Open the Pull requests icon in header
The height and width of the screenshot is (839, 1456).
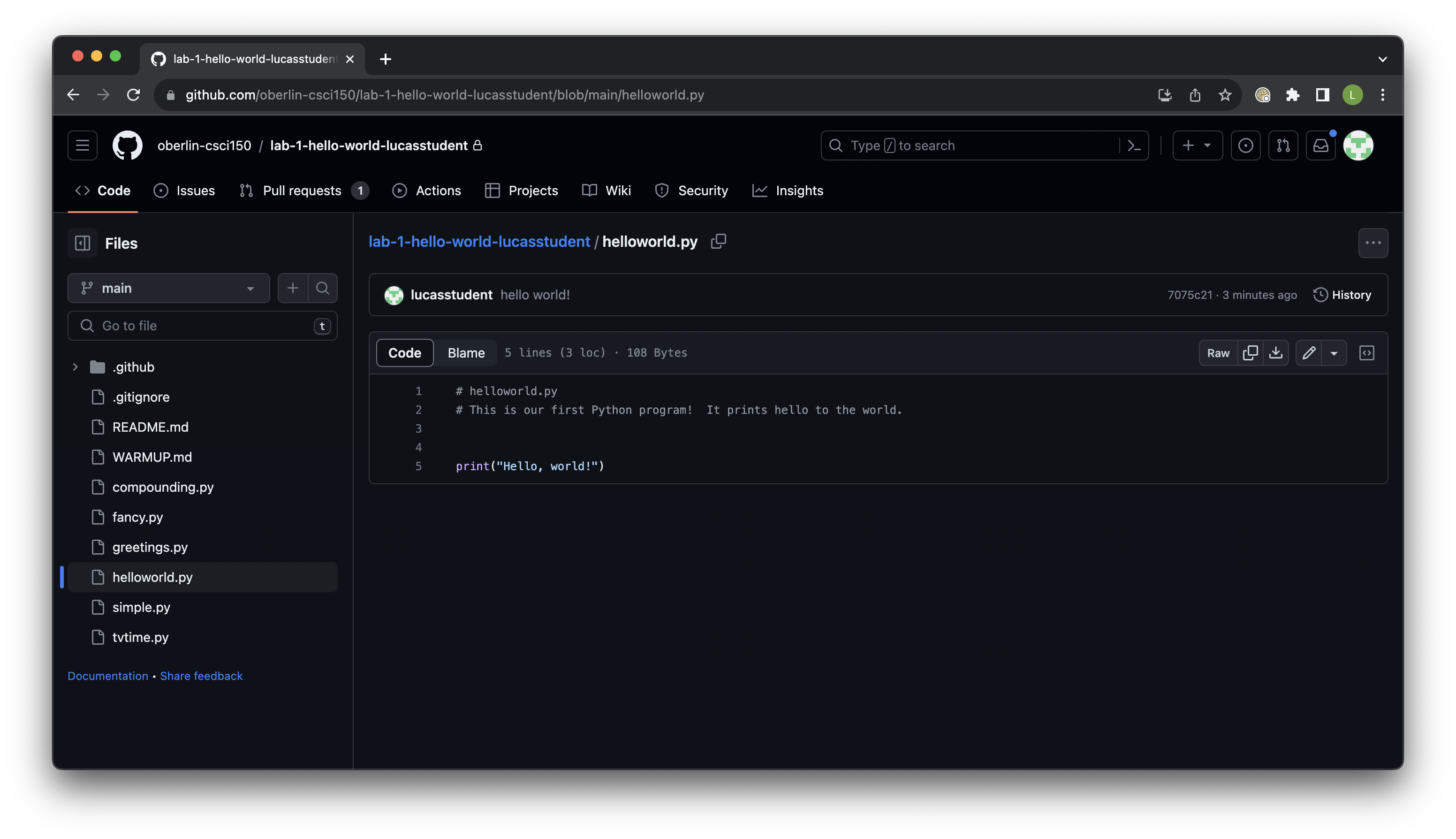[1282, 146]
